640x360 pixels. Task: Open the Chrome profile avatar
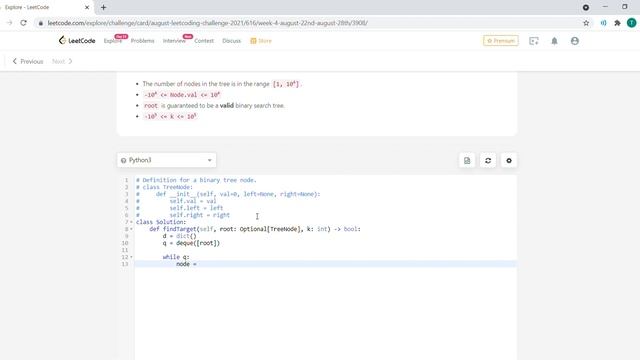coord(631,23)
